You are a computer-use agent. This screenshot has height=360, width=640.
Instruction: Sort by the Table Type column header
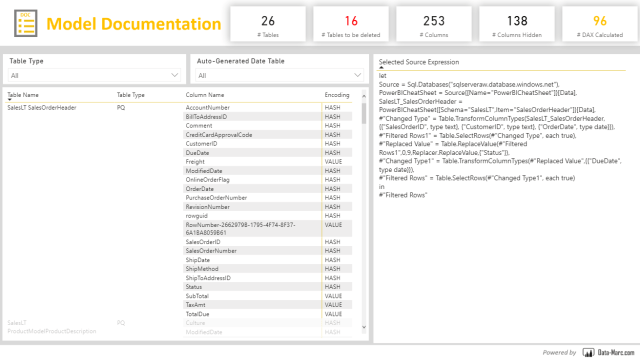(131, 95)
